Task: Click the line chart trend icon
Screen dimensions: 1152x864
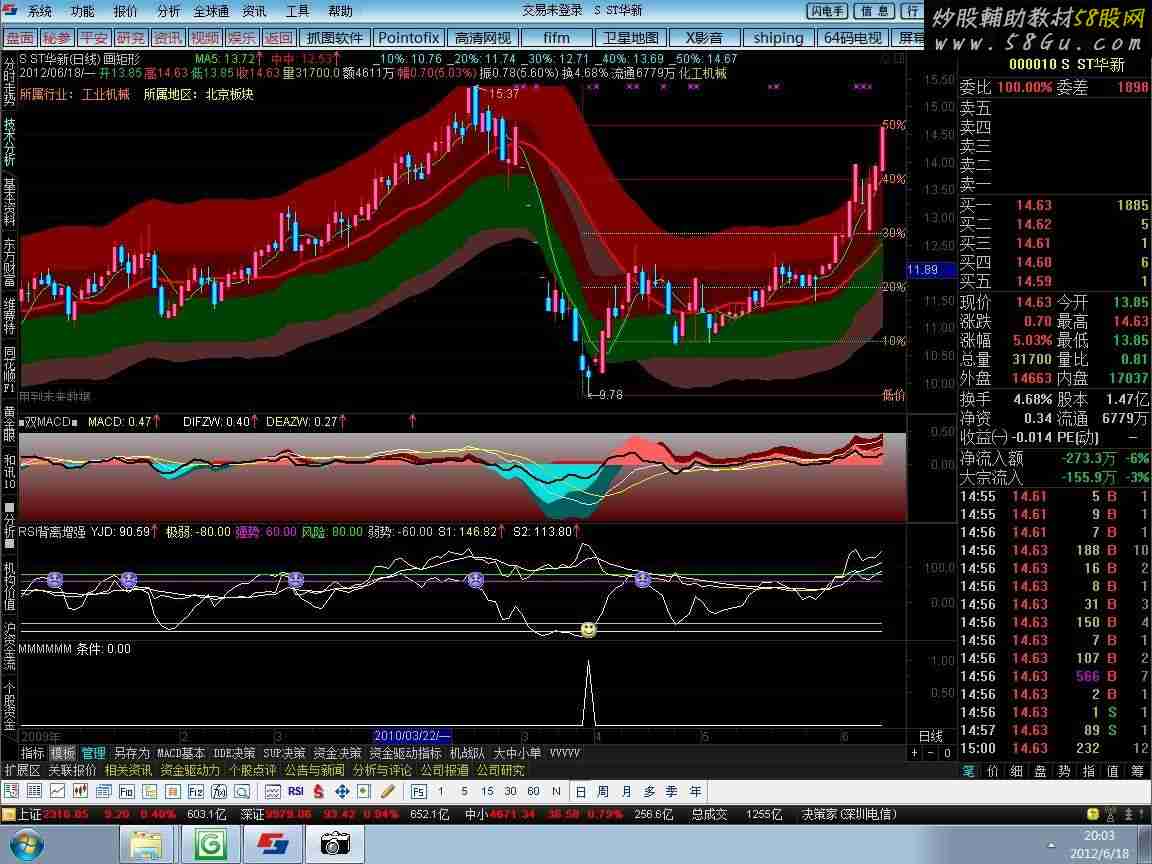Action: click(57, 791)
